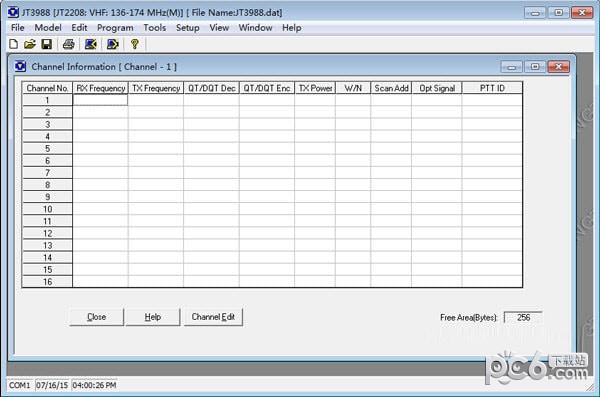Click the Close button below the table

(x=97, y=317)
